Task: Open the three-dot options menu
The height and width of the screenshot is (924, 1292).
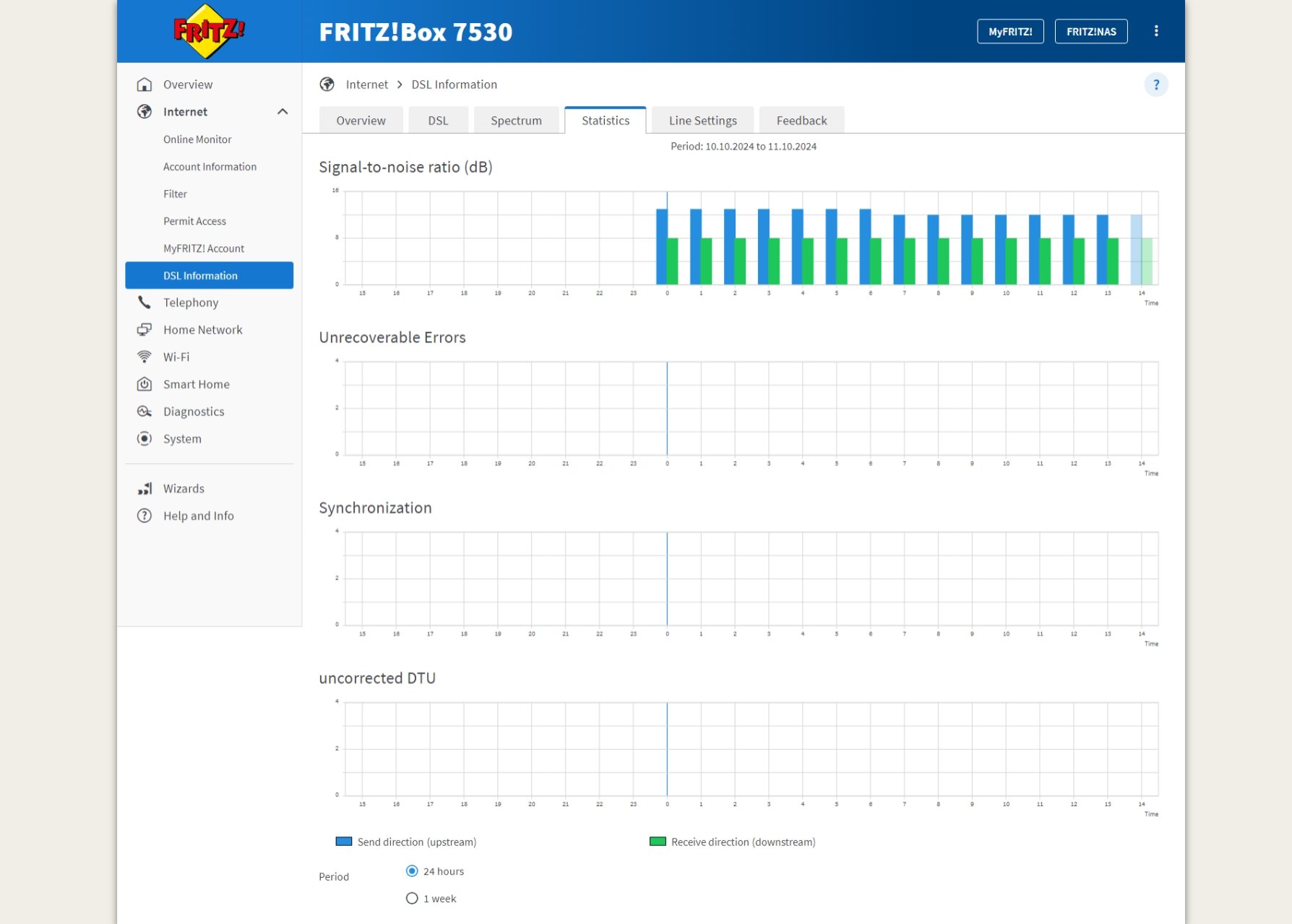Action: [1156, 31]
